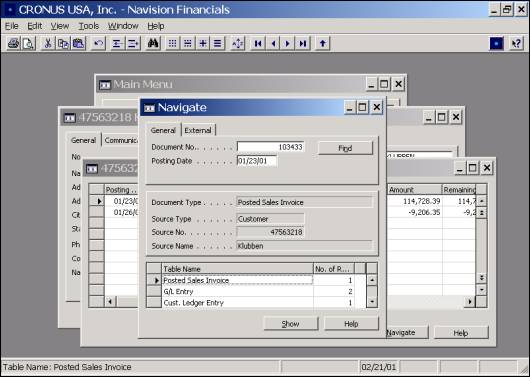Click the Navigate button in the ledger entries window
Screen dimensions: 530x377
tap(407, 333)
